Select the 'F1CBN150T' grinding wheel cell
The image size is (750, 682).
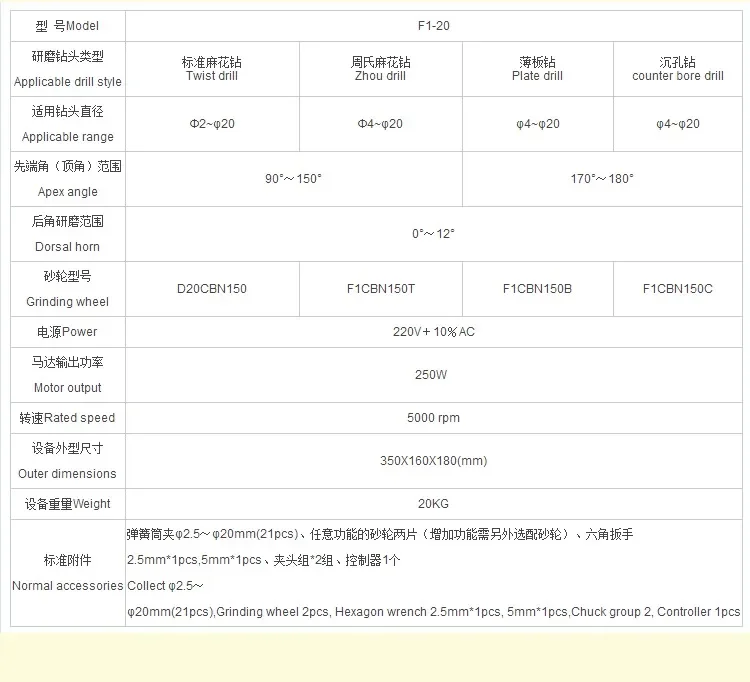(x=381, y=289)
